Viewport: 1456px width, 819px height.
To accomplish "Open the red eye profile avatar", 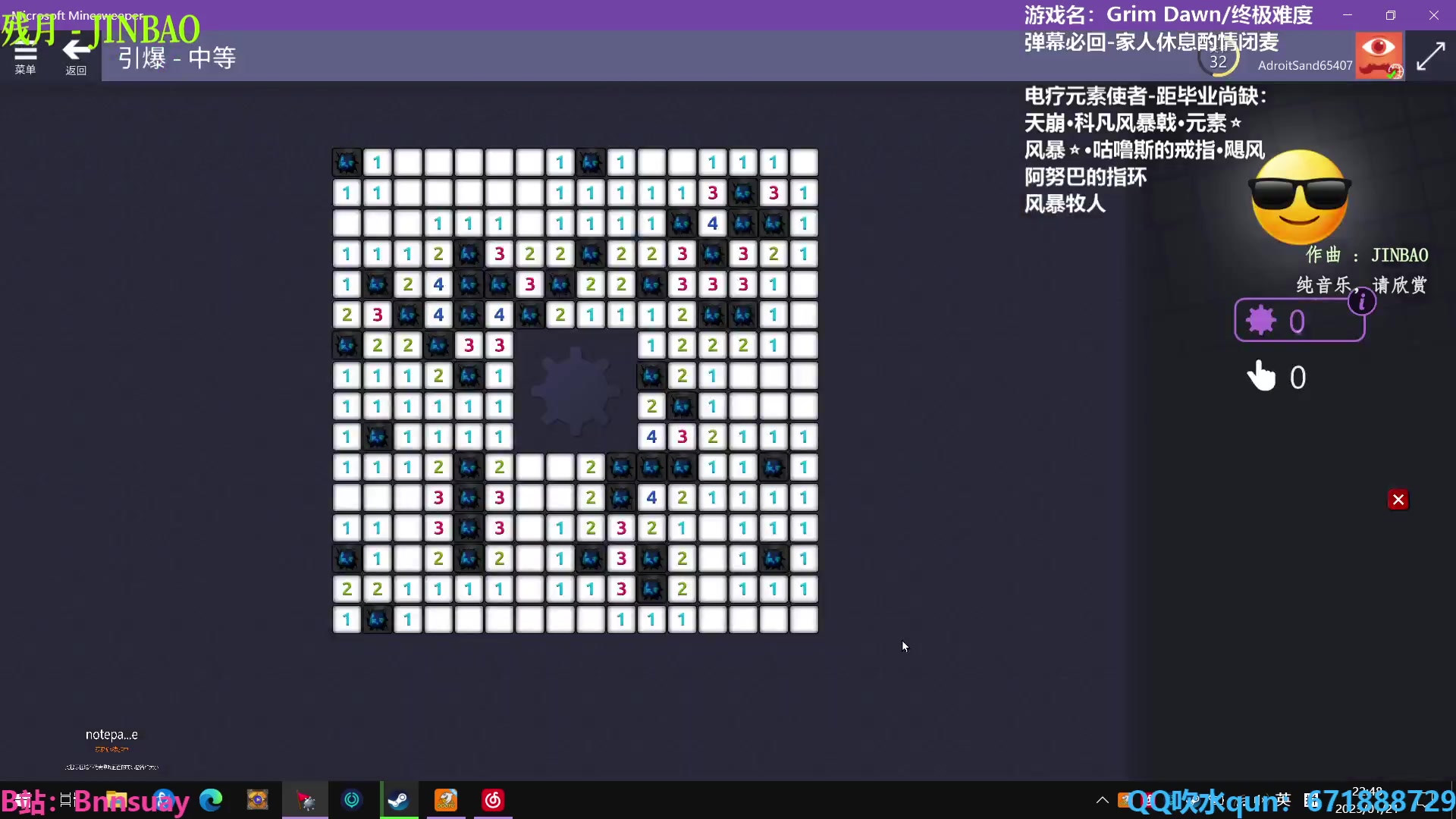I will [x=1379, y=55].
